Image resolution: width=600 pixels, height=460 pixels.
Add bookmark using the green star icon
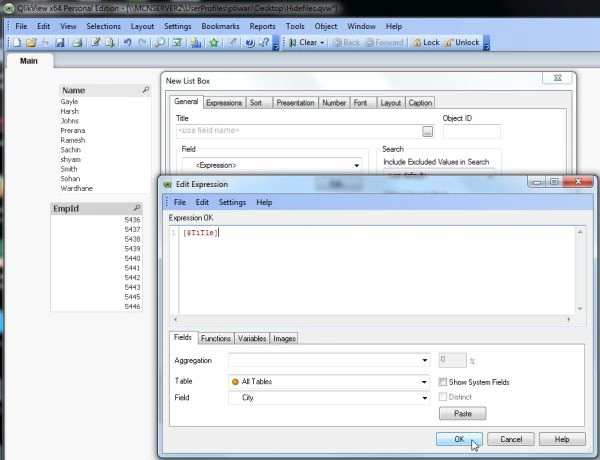(214, 42)
